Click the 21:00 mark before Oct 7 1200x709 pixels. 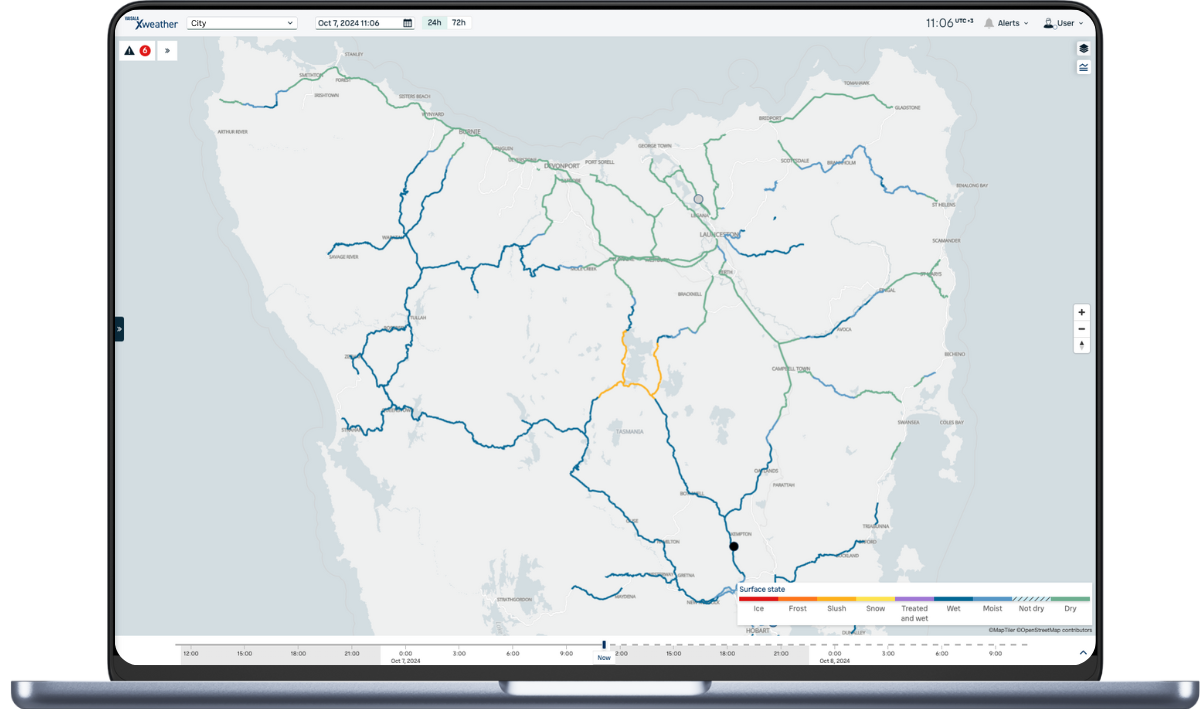coord(352,653)
